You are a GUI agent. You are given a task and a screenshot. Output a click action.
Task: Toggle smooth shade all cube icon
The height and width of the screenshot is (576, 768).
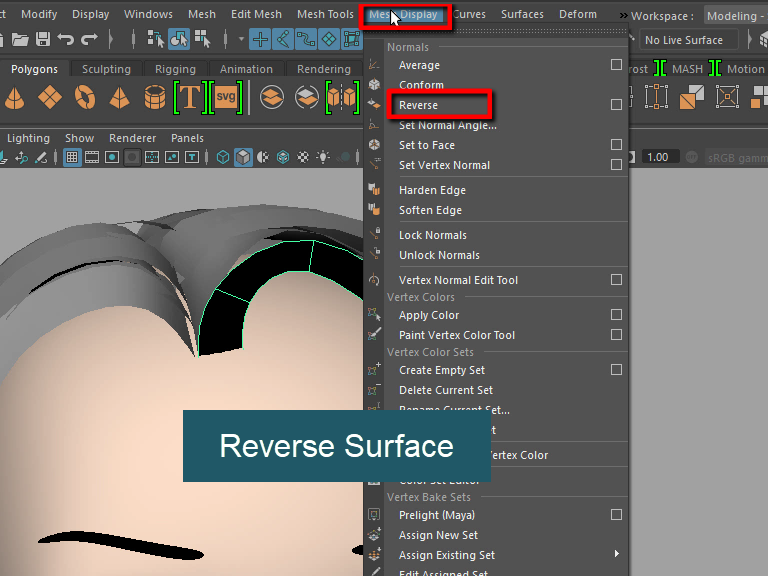click(x=243, y=157)
